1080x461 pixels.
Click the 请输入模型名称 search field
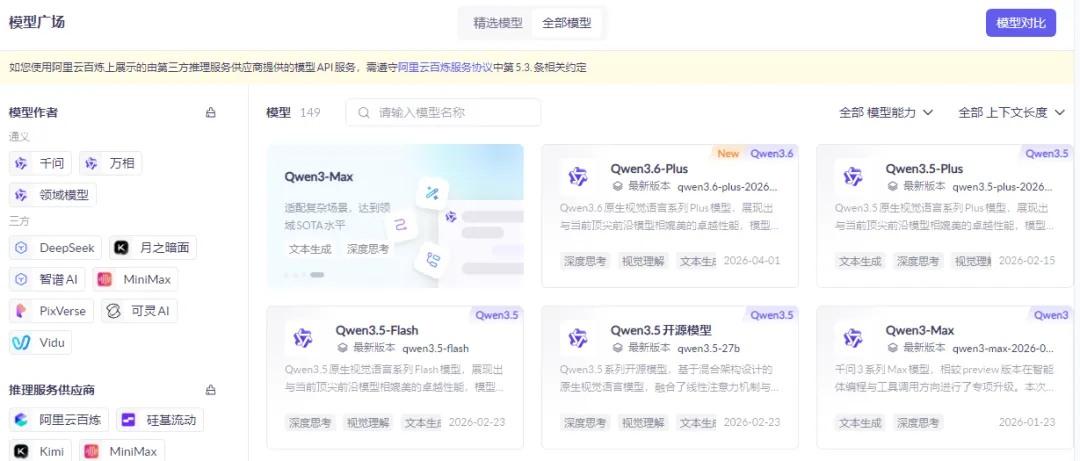[x=443, y=112]
